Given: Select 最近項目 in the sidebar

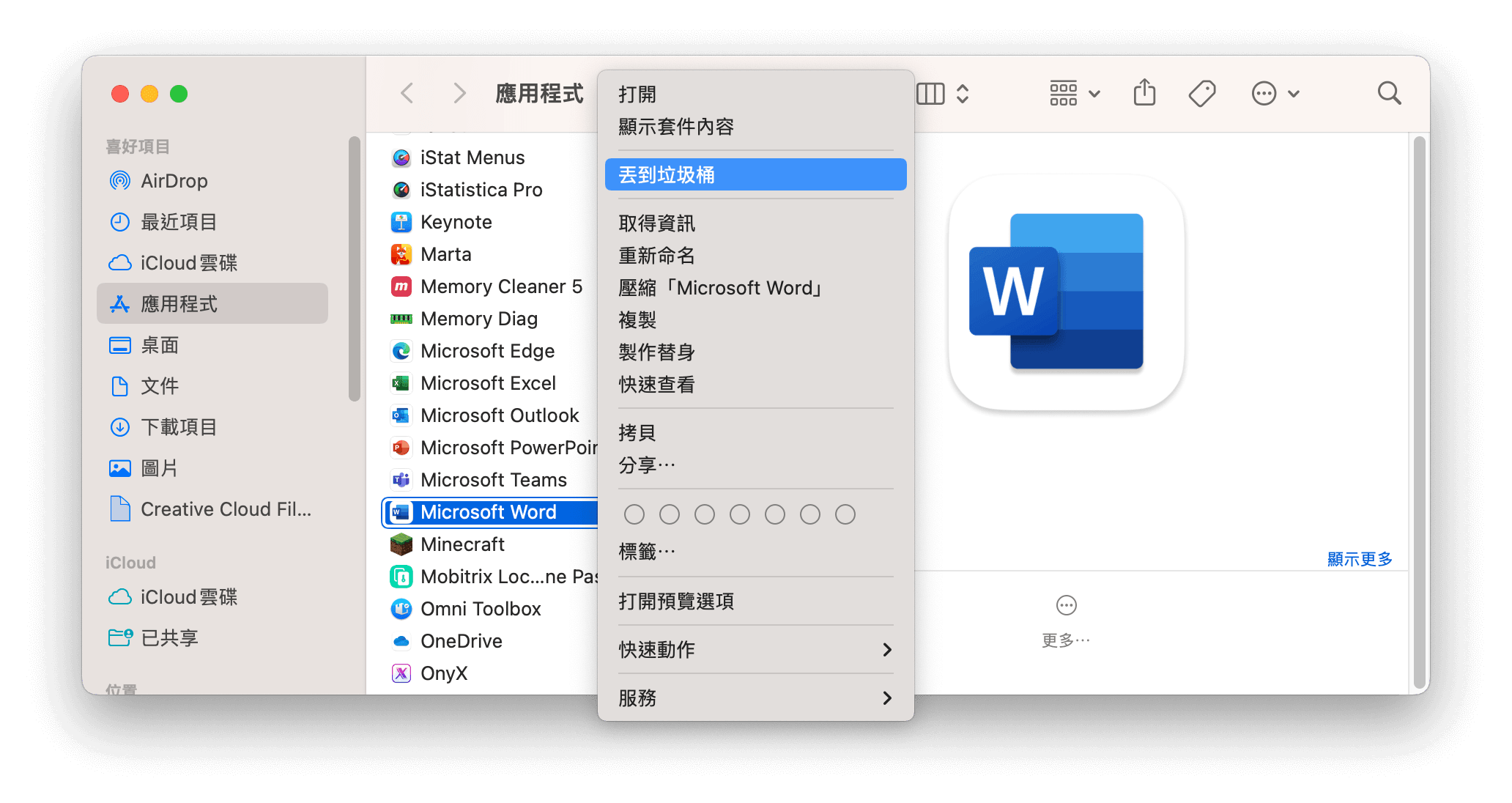Looking at the screenshot, I should tap(212, 222).
